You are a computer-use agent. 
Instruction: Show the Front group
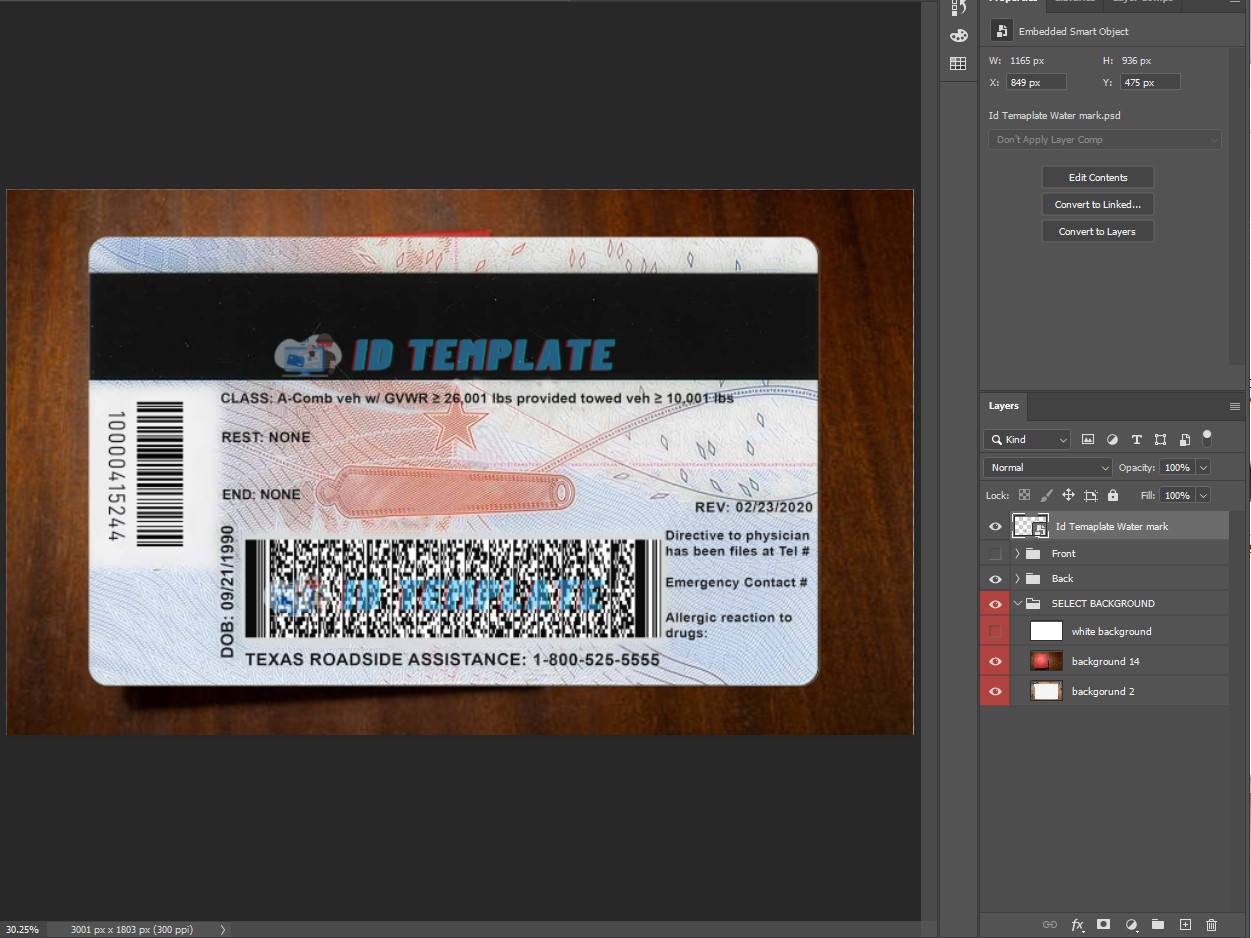995,553
